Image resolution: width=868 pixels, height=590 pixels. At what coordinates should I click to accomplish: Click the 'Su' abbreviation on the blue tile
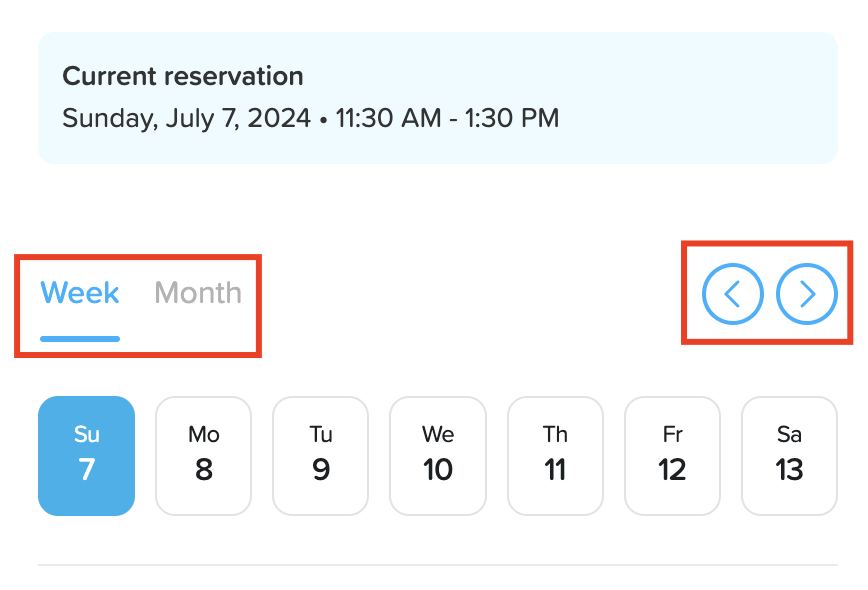[86, 434]
